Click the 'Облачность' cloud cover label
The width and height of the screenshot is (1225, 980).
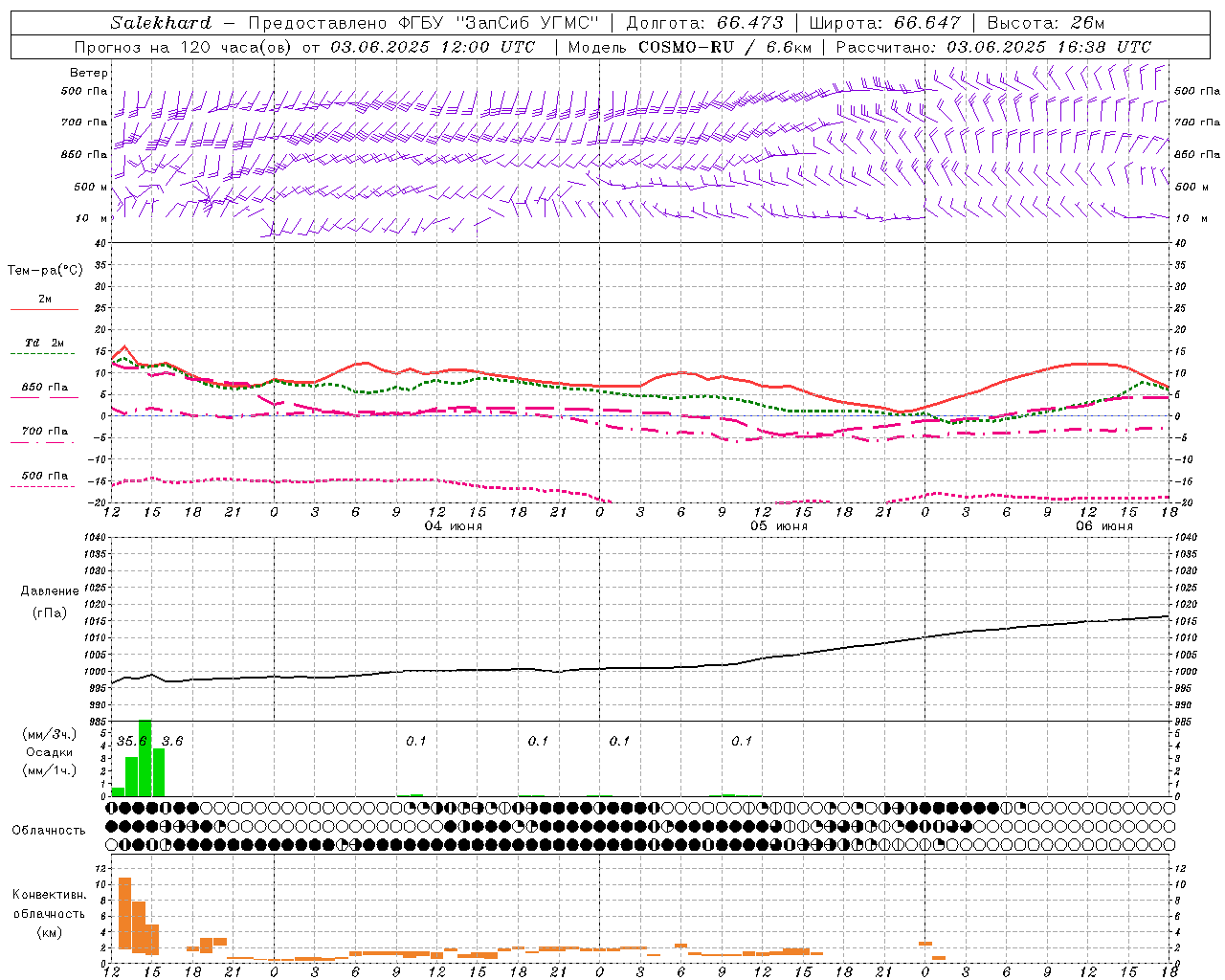click(x=49, y=831)
